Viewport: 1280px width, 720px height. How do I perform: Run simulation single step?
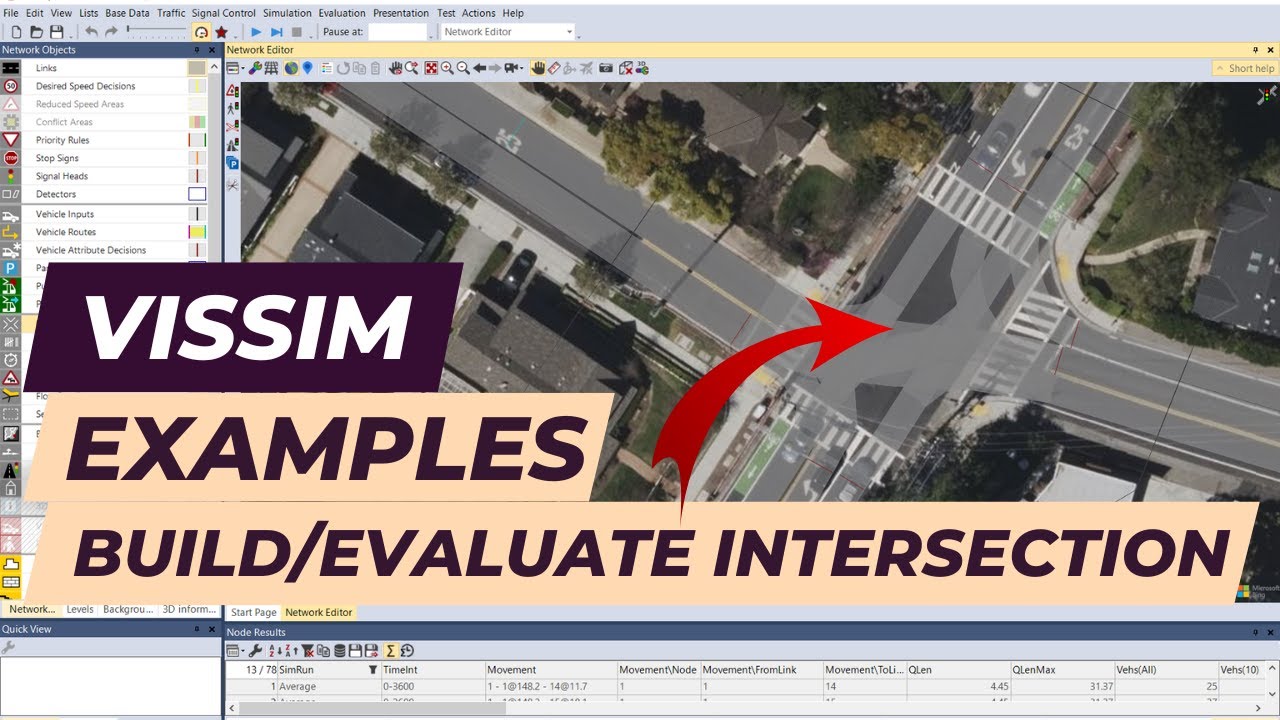tap(277, 32)
